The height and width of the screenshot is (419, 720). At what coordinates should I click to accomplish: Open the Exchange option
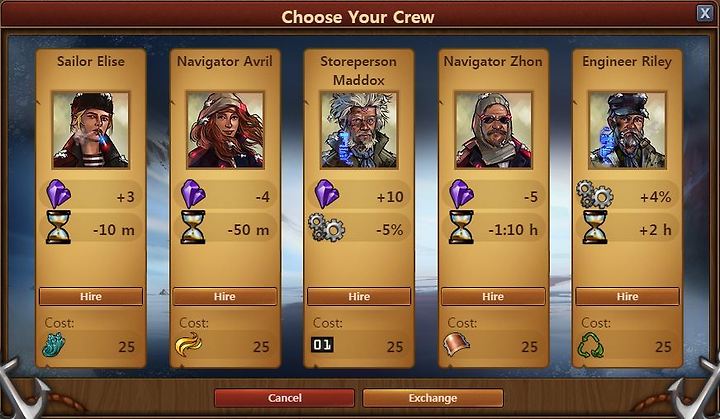(433, 398)
